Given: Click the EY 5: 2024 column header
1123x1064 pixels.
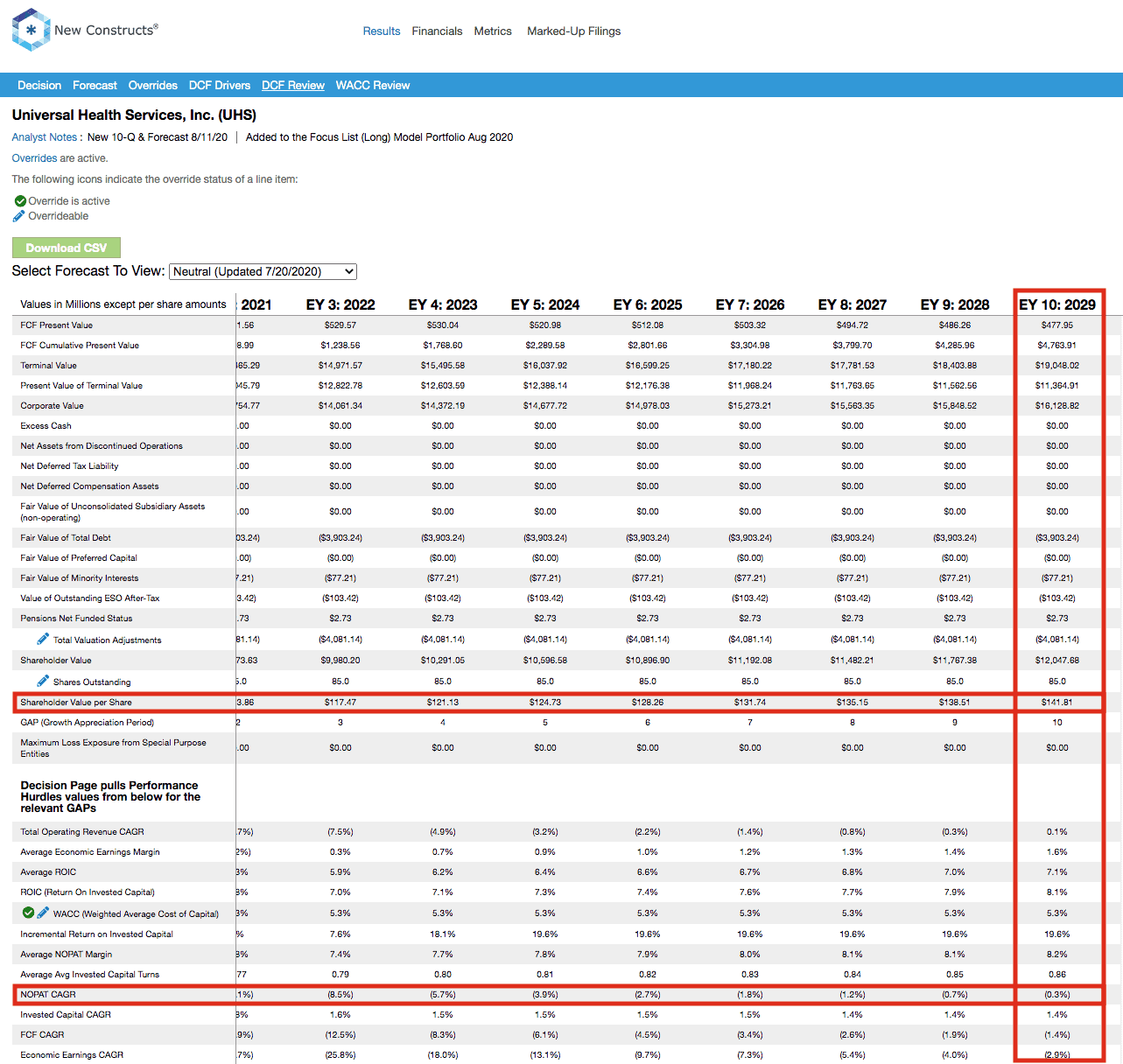Looking at the screenshot, I should coord(545,304).
